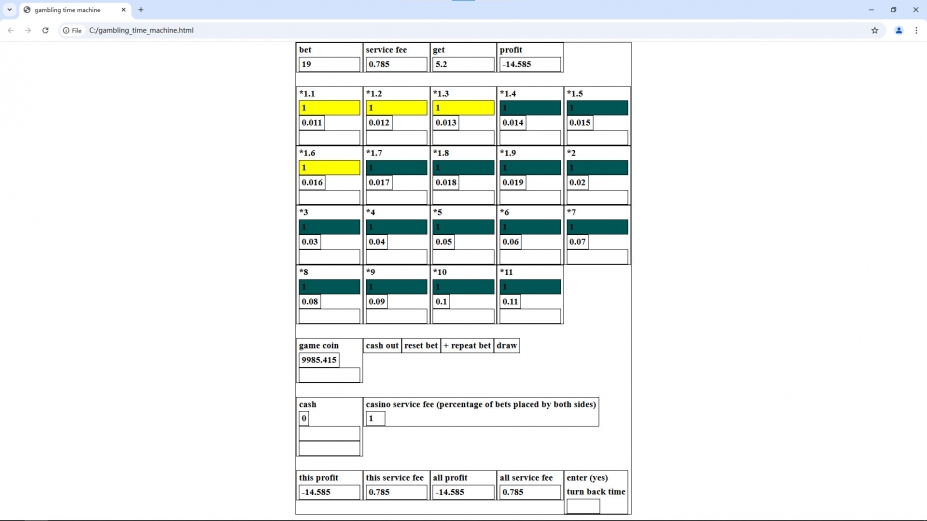Open the Chrome profile avatar icon
The image size is (927, 521).
click(898, 30)
